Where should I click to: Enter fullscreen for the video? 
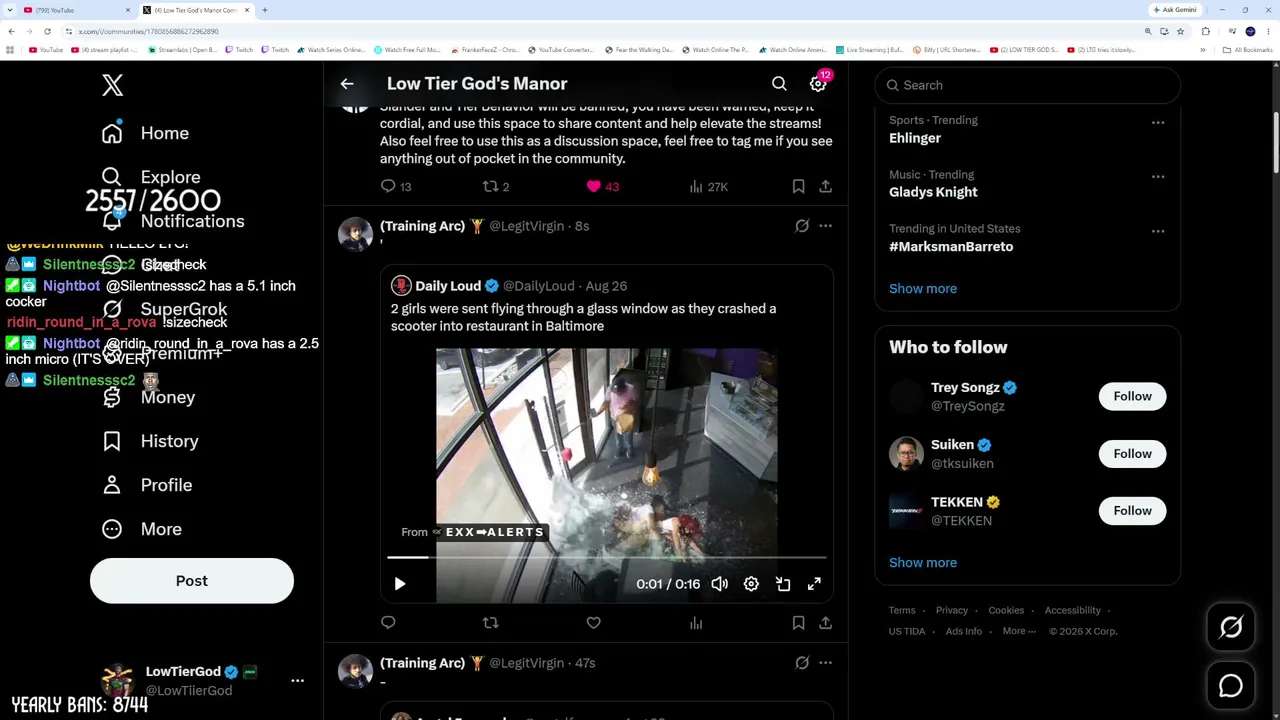(814, 584)
